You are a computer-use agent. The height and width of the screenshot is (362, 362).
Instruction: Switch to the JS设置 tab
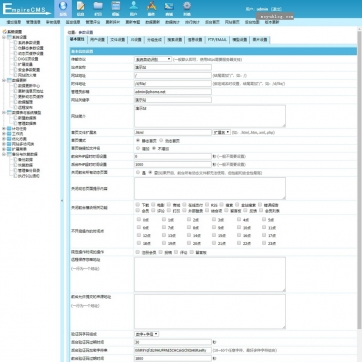click(136, 39)
